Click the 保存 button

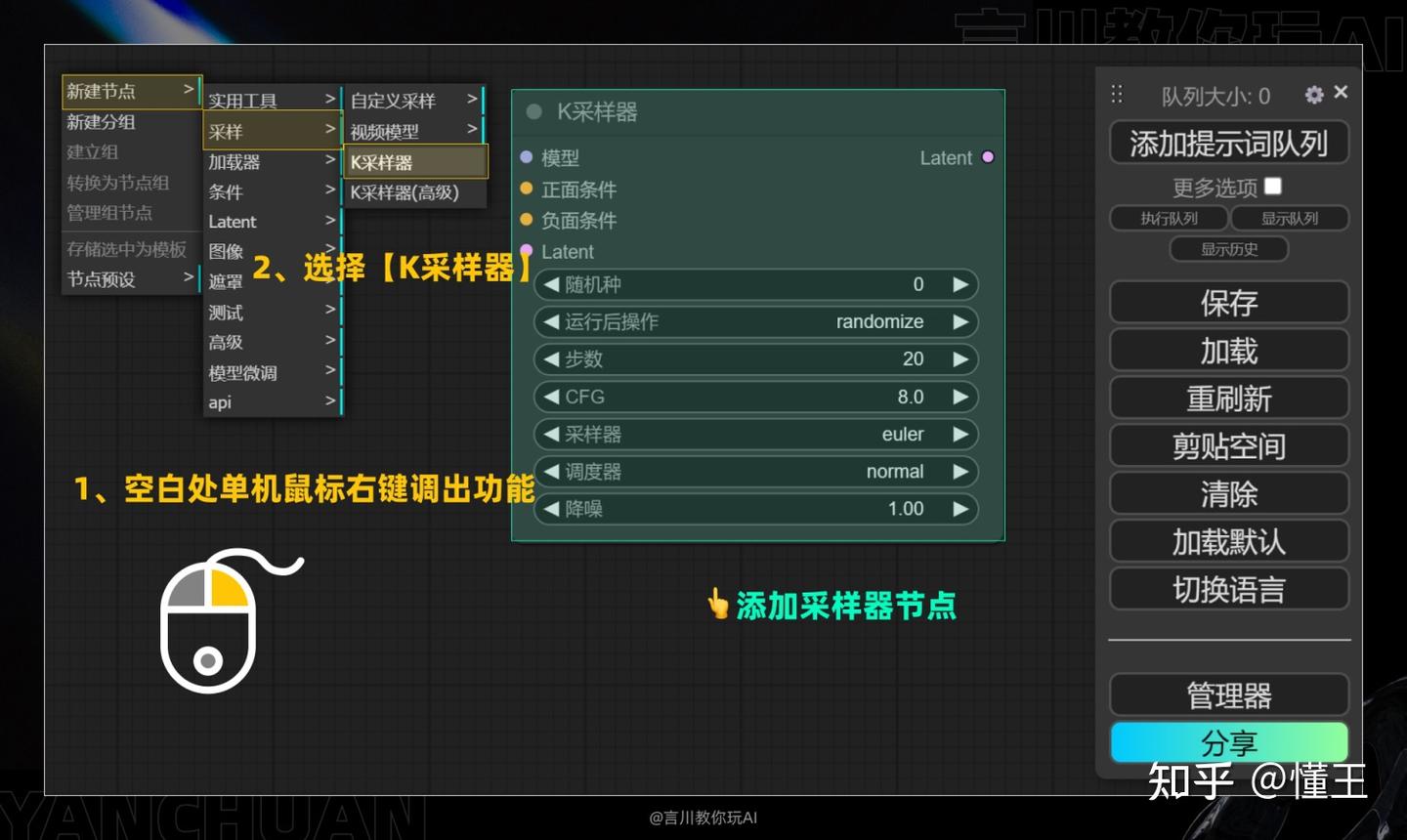tap(1229, 303)
